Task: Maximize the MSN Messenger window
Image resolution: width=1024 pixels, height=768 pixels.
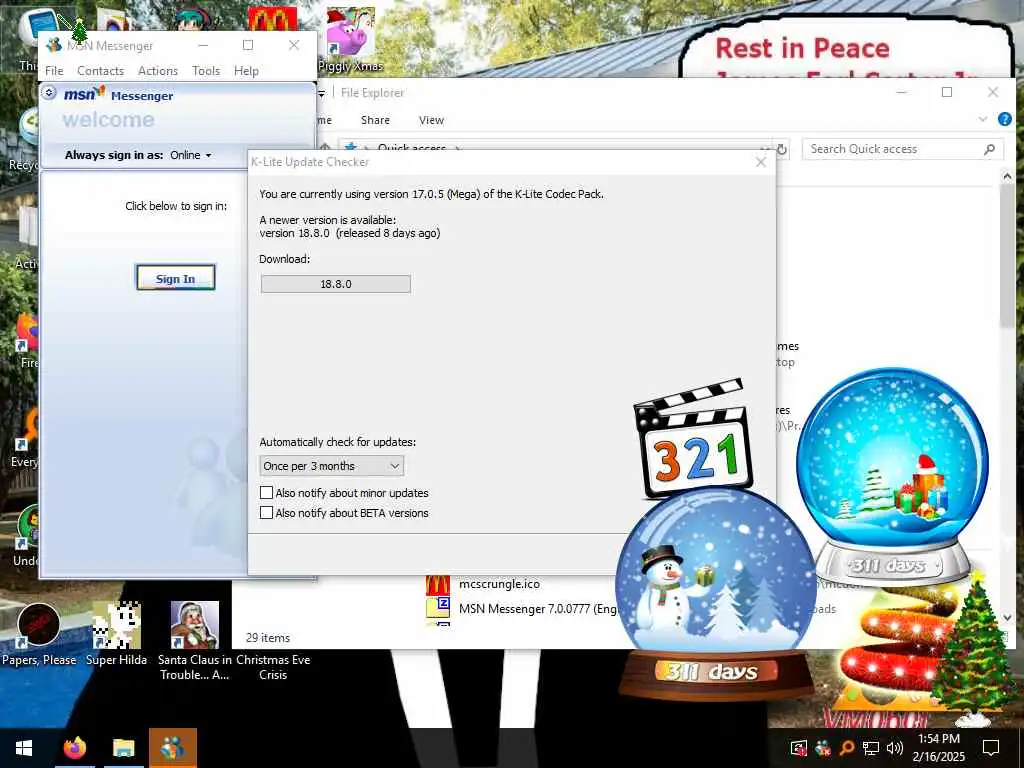Action: 248,45
